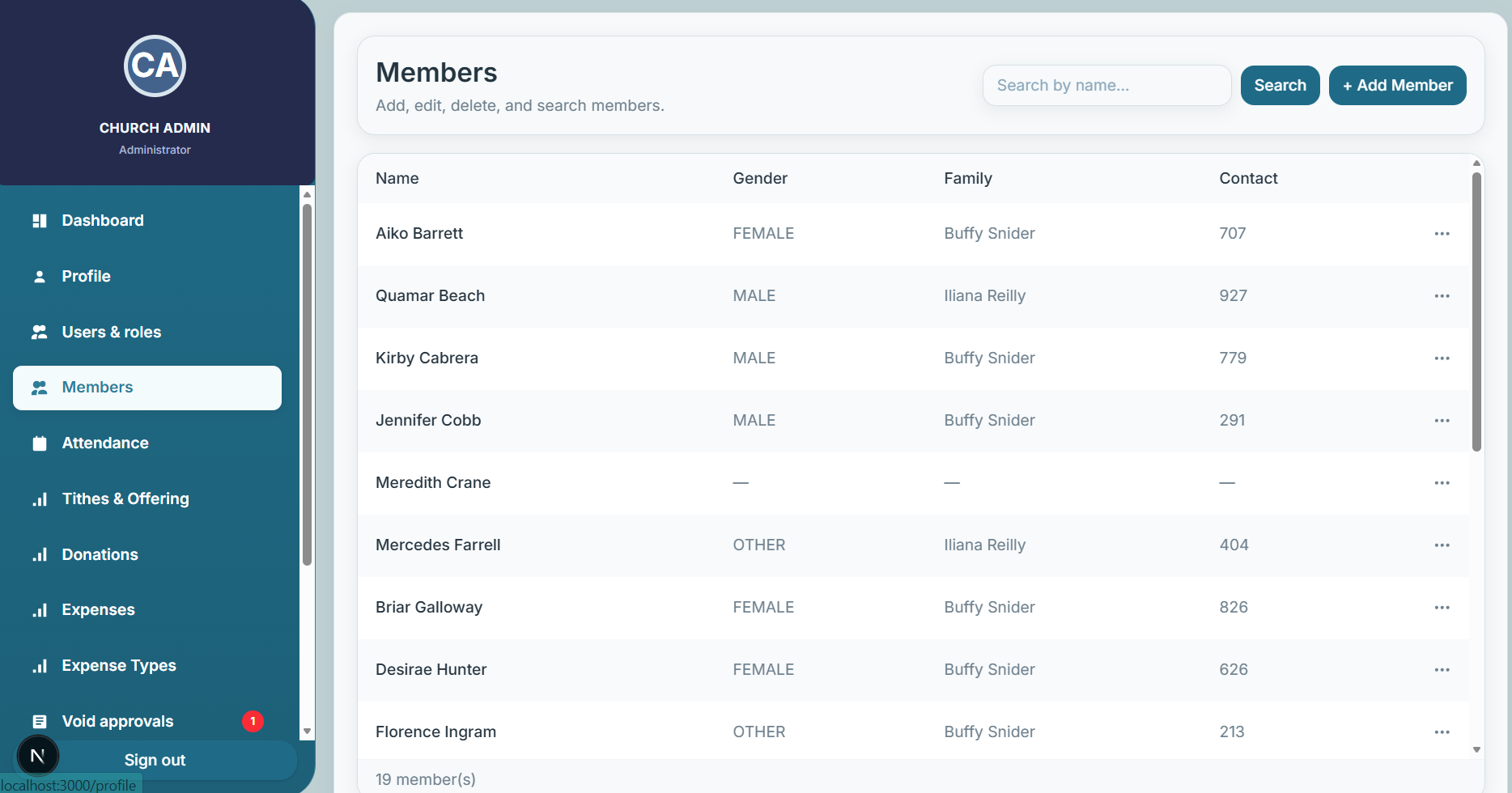Click the Attendance calendar icon

pyautogui.click(x=39, y=443)
